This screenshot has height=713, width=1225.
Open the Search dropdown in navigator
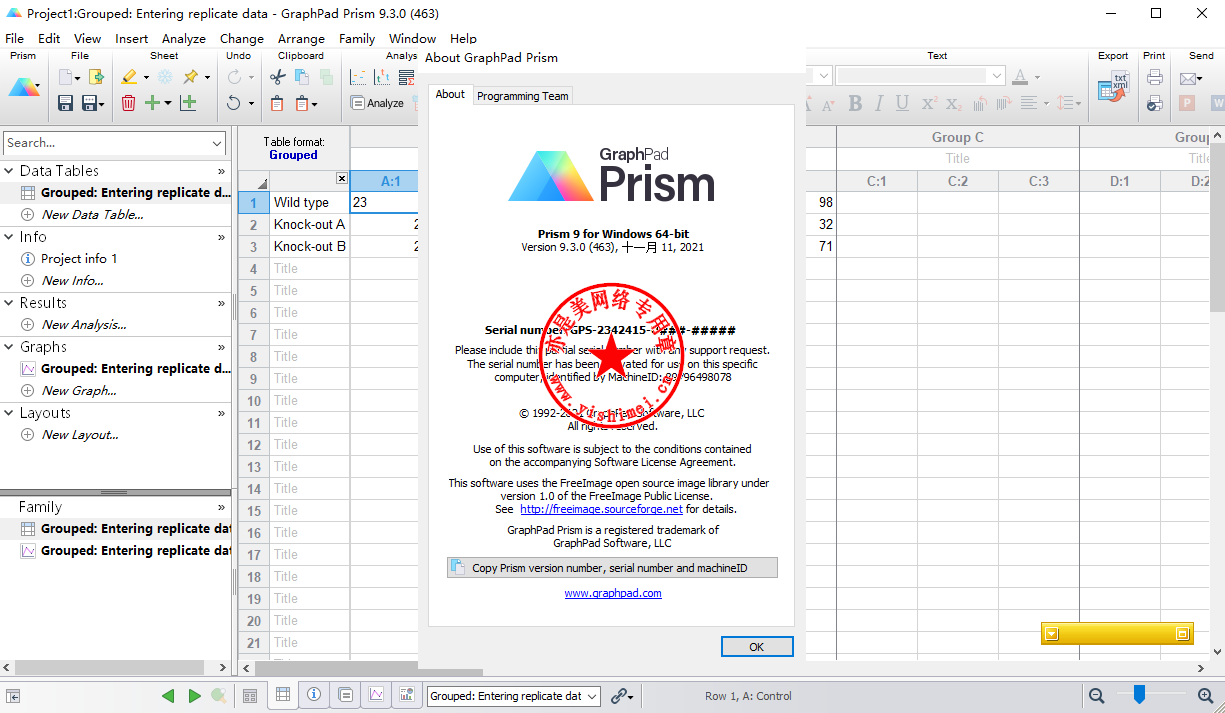pyautogui.click(x=217, y=143)
